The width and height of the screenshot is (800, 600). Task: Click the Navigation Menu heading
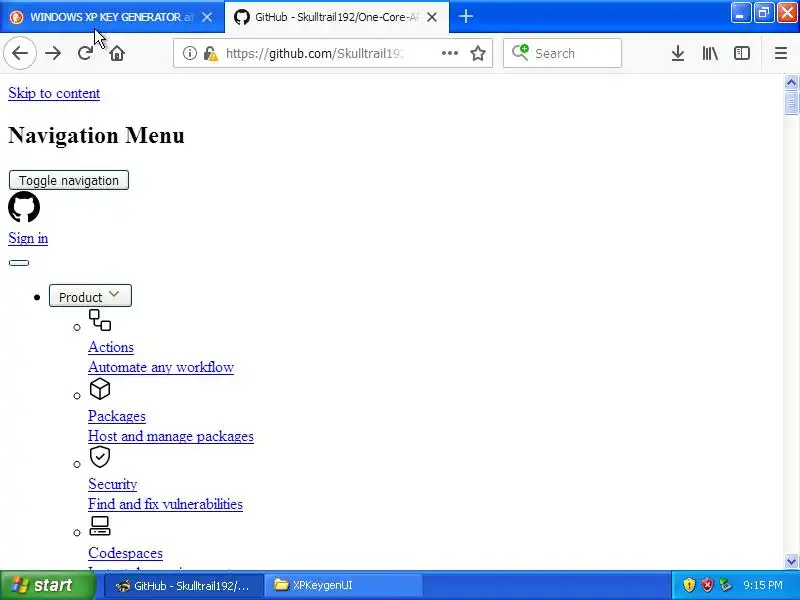tap(96, 135)
